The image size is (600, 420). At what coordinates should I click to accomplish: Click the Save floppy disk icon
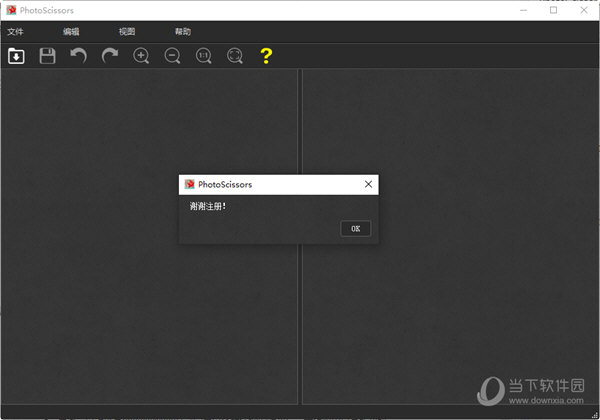click(x=47, y=56)
